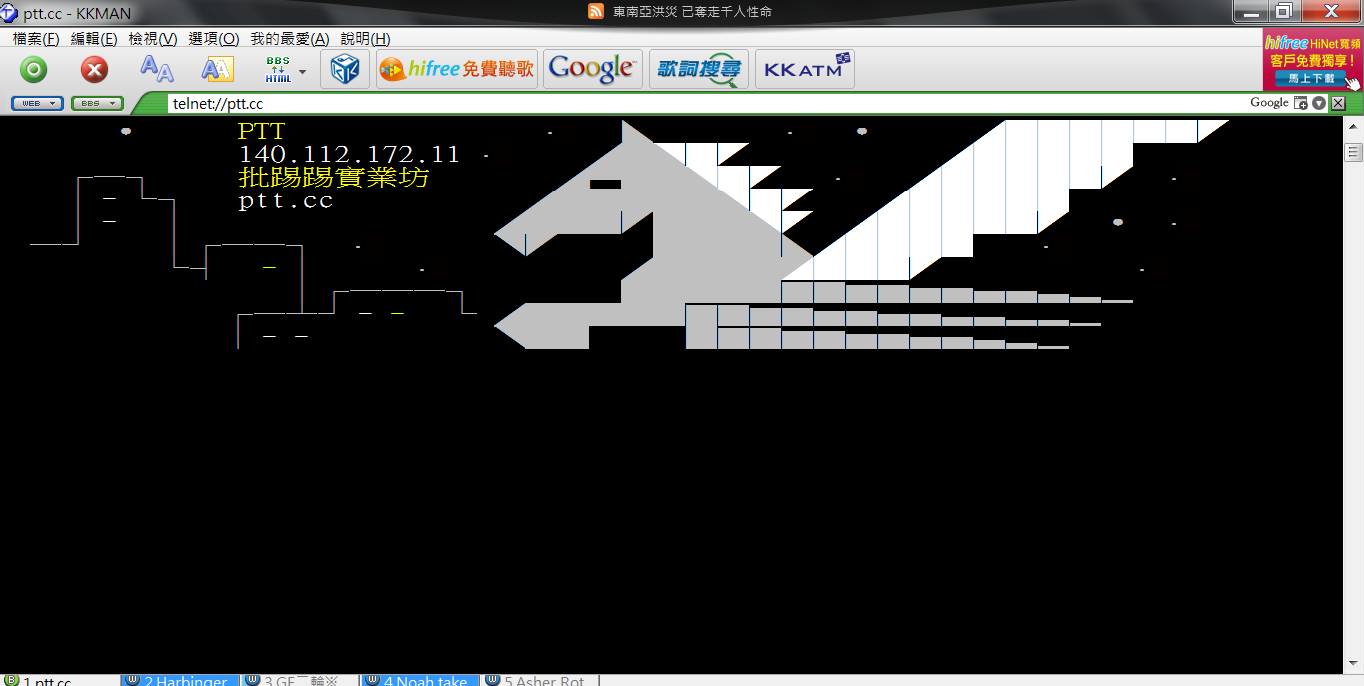Click the vertical scrollbar thumb
Screen dimensions: 1364x686
point(1354,153)
